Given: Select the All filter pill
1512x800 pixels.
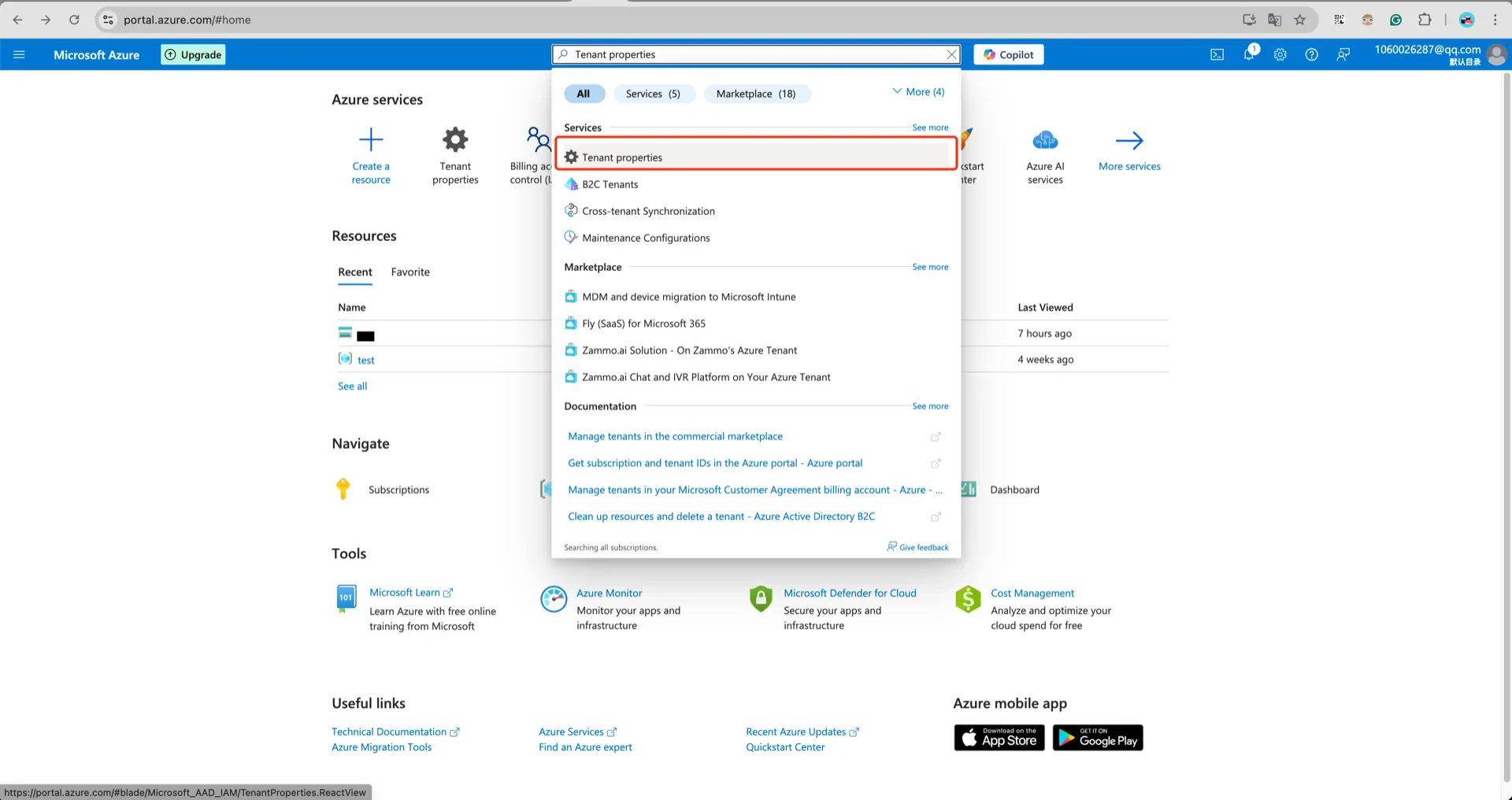Looking at the screenshot, I should tap(584, 94).
